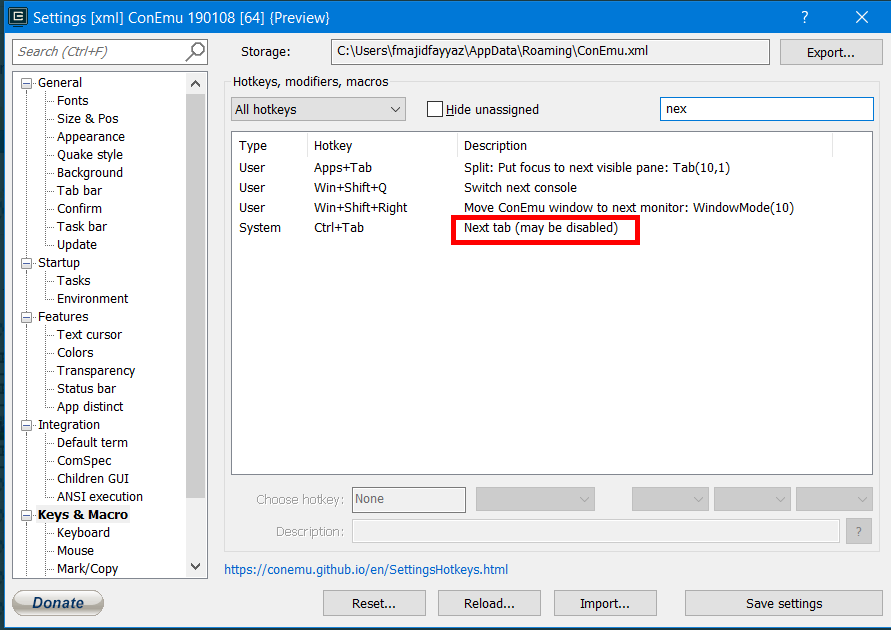
Task: Click the Type column header
Action: coord(270,146)
